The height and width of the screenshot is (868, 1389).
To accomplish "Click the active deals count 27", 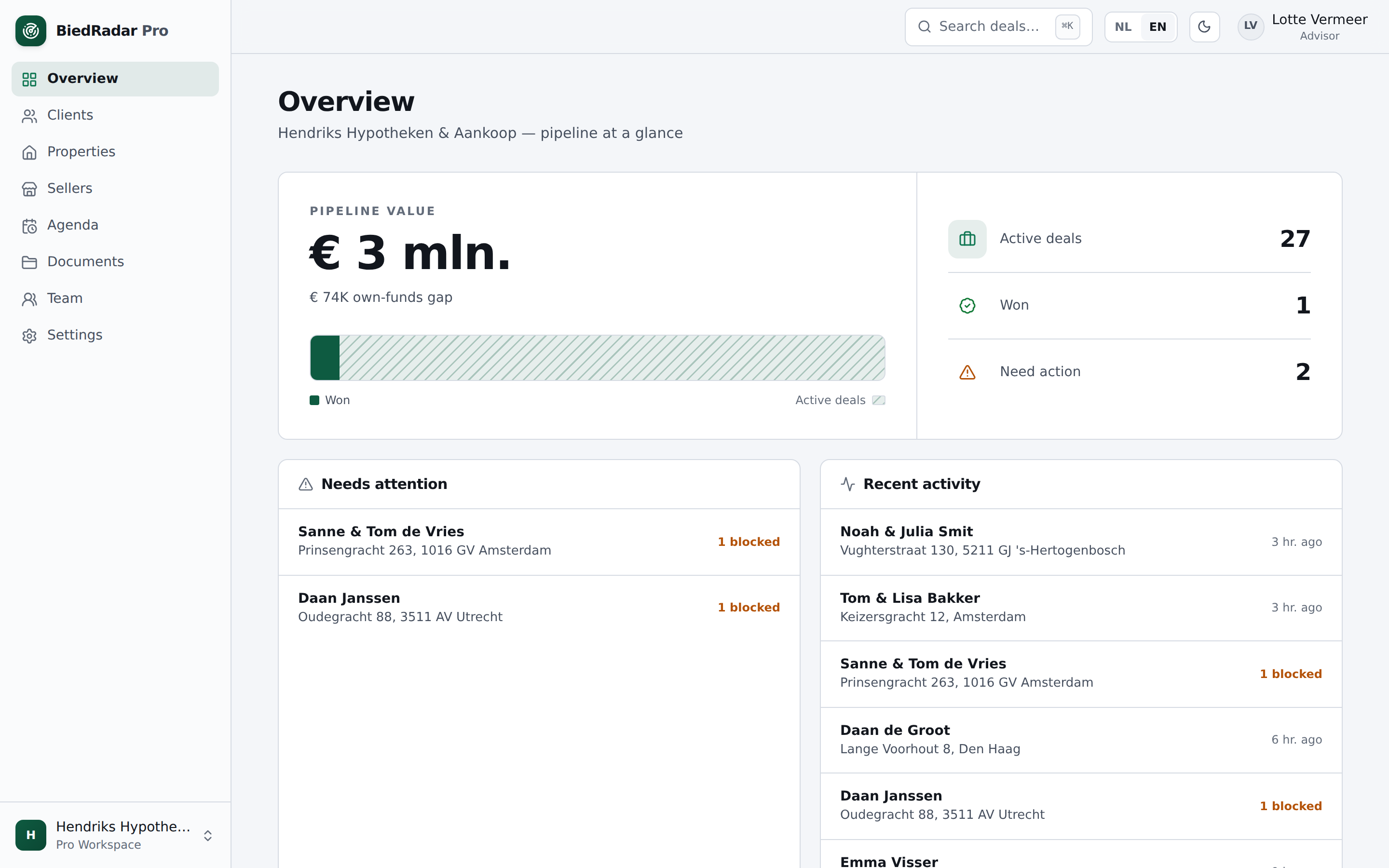I will 1295,239.
